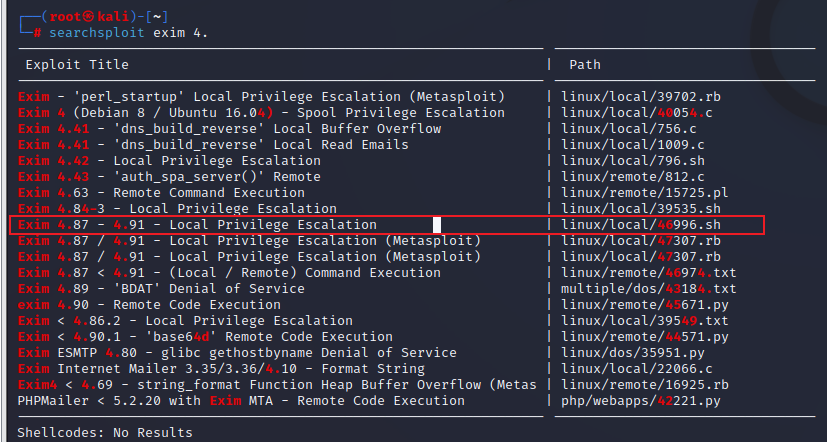
Task: Select 'Exim 4.42 - Local Privilege Escalation' title
Action: point(169,160)
